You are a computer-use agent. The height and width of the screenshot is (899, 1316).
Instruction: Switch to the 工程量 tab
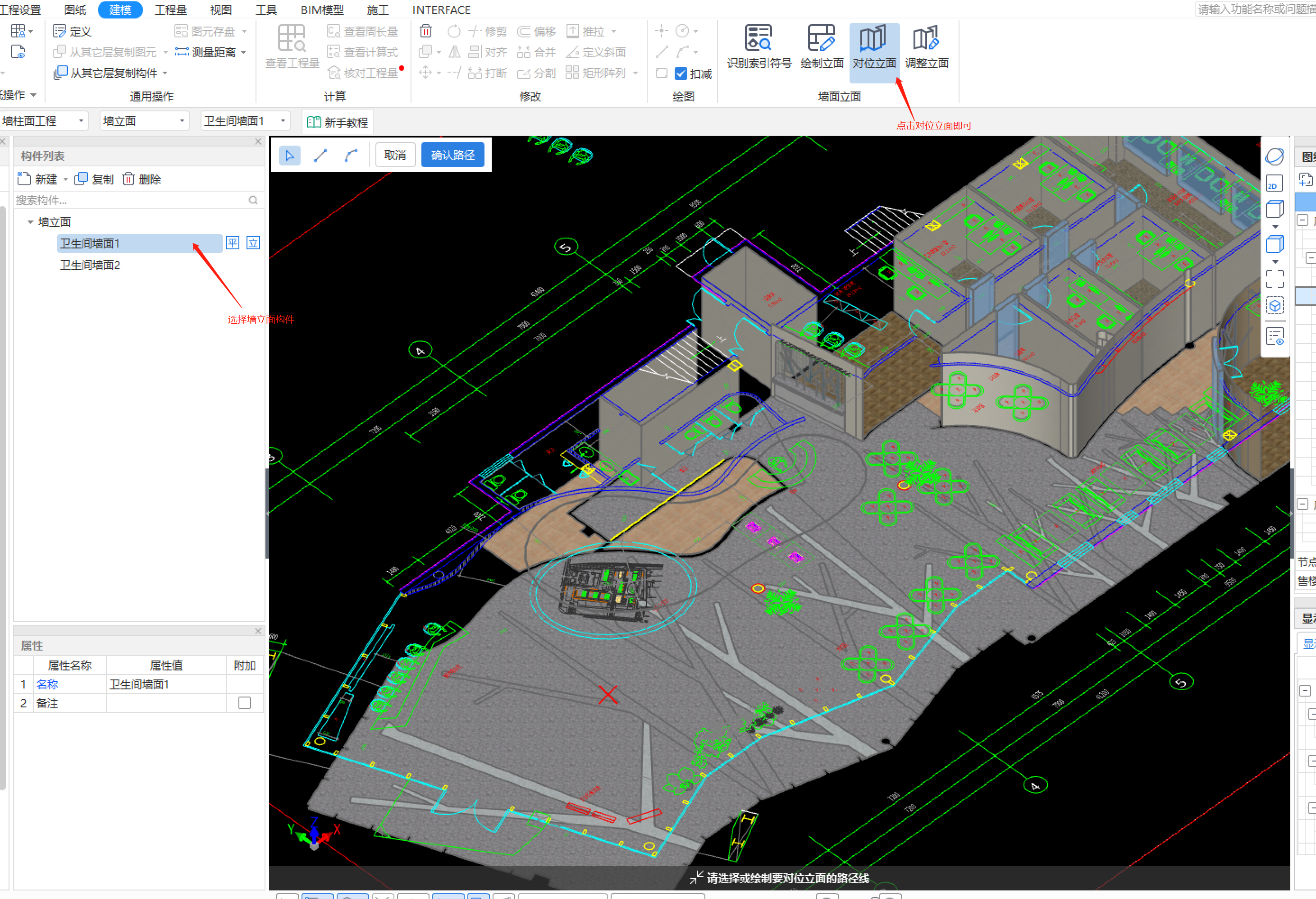pyautogui.click(x=171, y=9)
